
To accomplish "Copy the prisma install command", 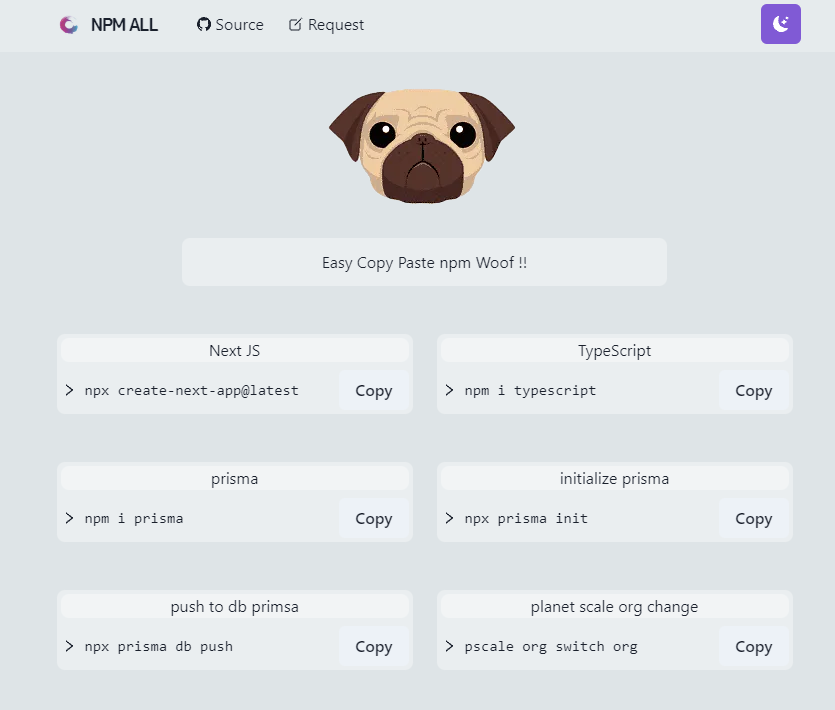I will point(372,518).
